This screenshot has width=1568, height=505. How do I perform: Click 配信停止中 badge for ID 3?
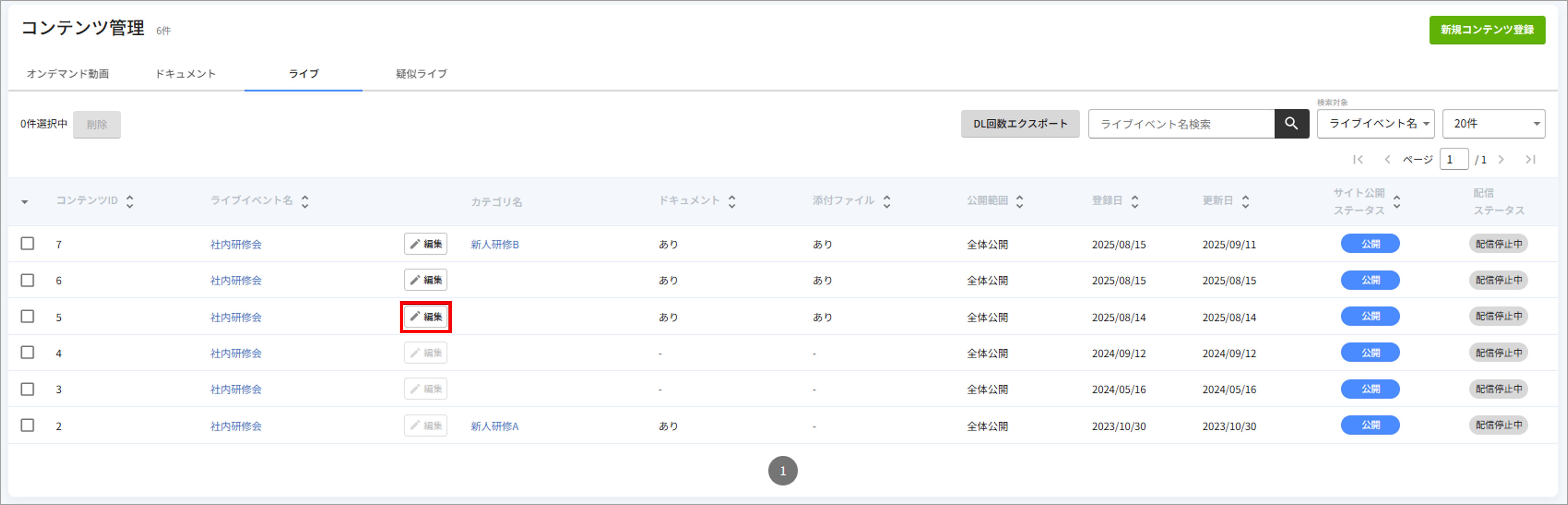[1499, 389]
